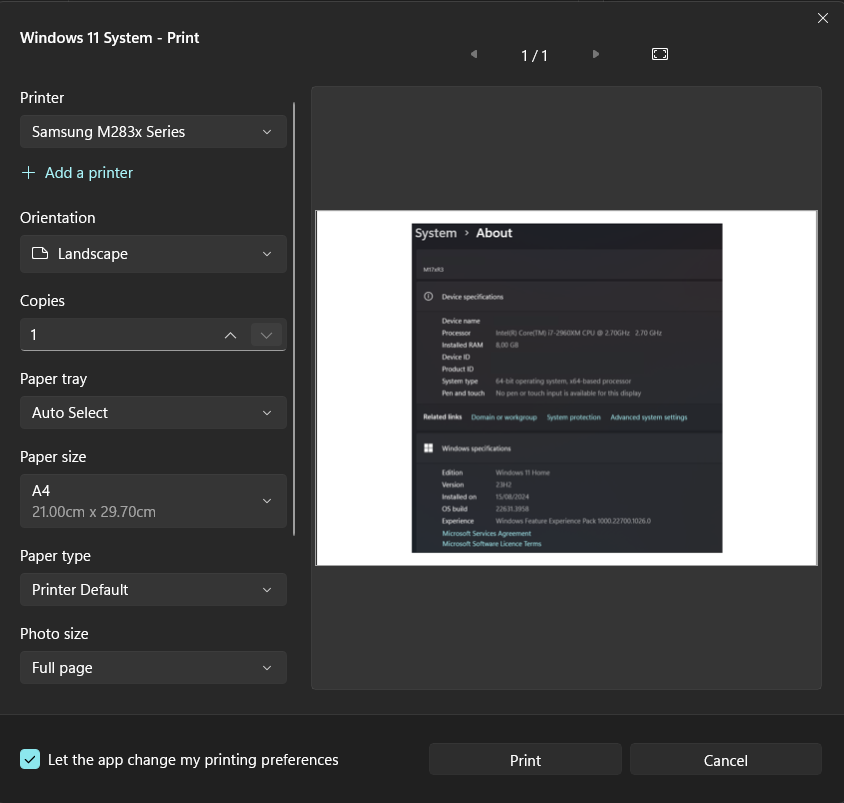The image size is (844, 803).
Task: Open the Photo size dropdown set to Full page
Action: pos(153,668)
